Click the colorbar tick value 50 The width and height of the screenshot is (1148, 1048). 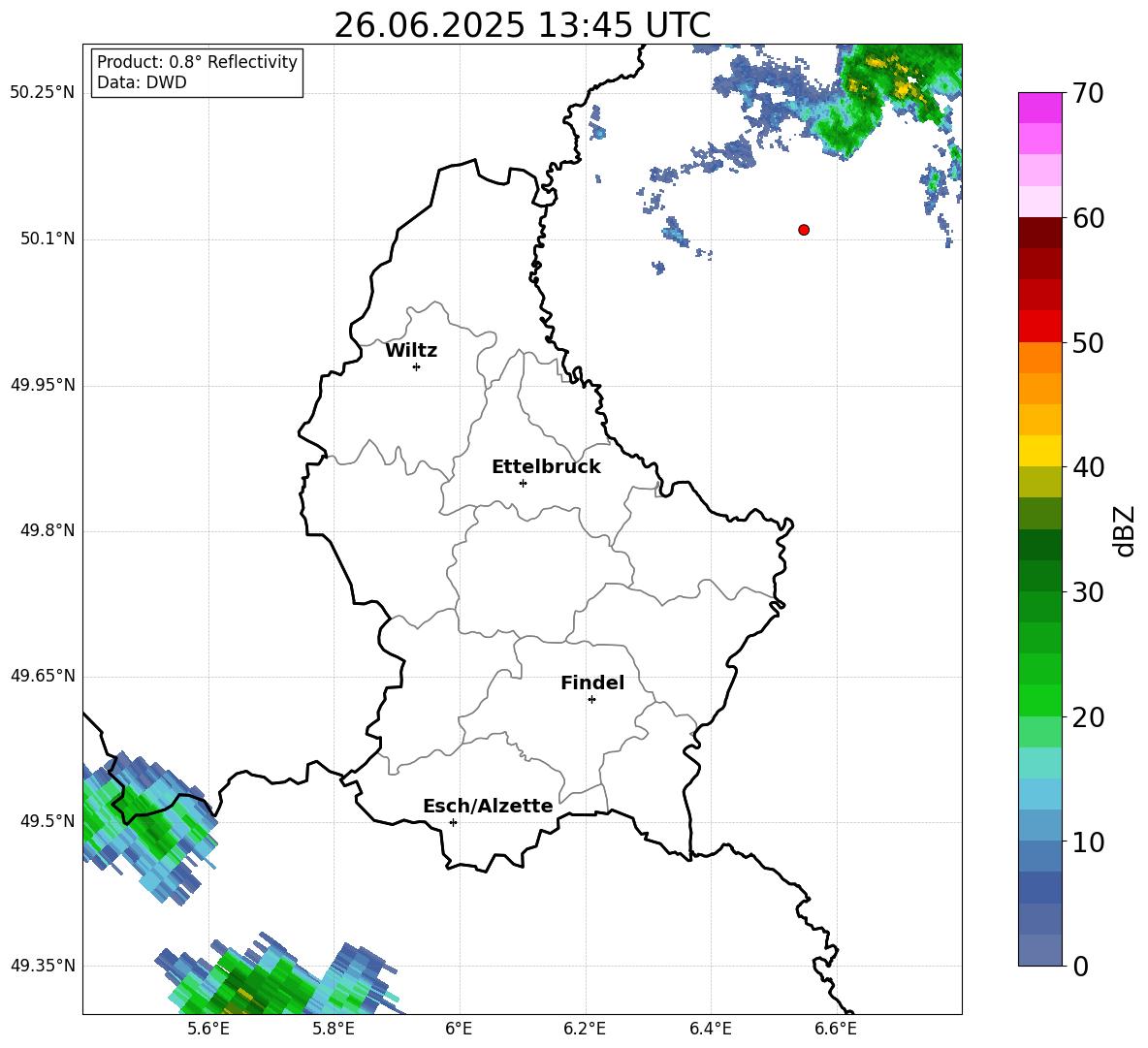1088,342
